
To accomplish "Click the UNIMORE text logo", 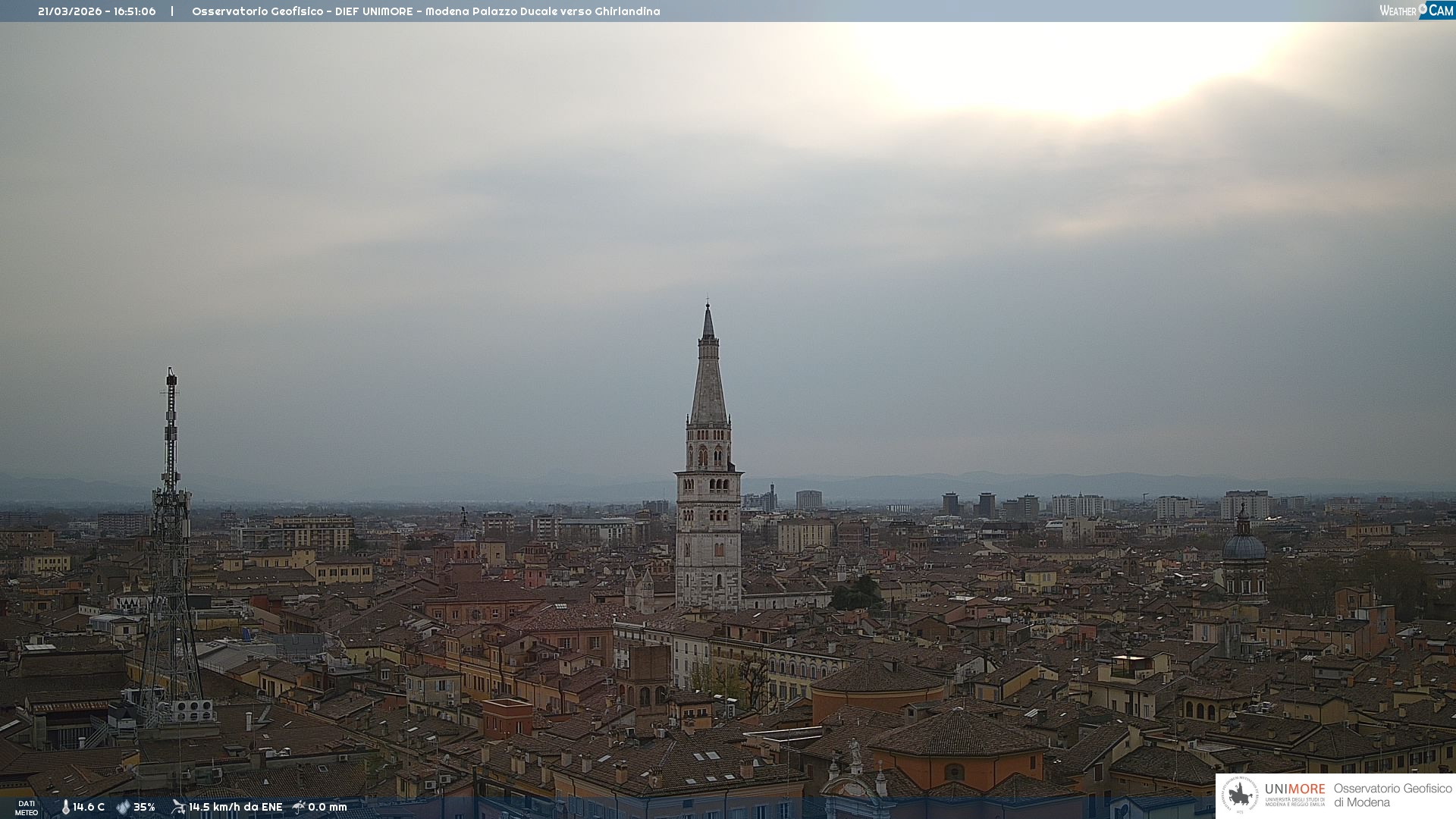I will click(x=1294, y=790).
